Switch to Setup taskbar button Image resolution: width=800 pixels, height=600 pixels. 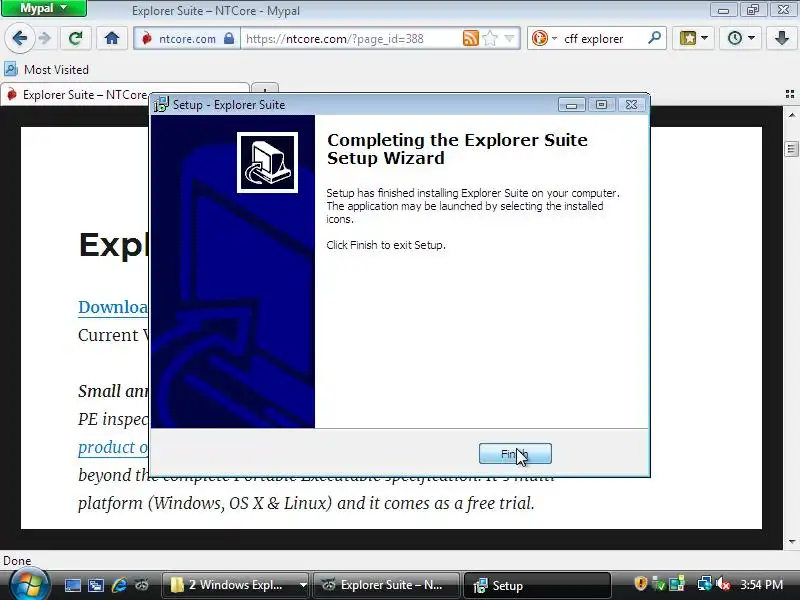coord(537,585)
